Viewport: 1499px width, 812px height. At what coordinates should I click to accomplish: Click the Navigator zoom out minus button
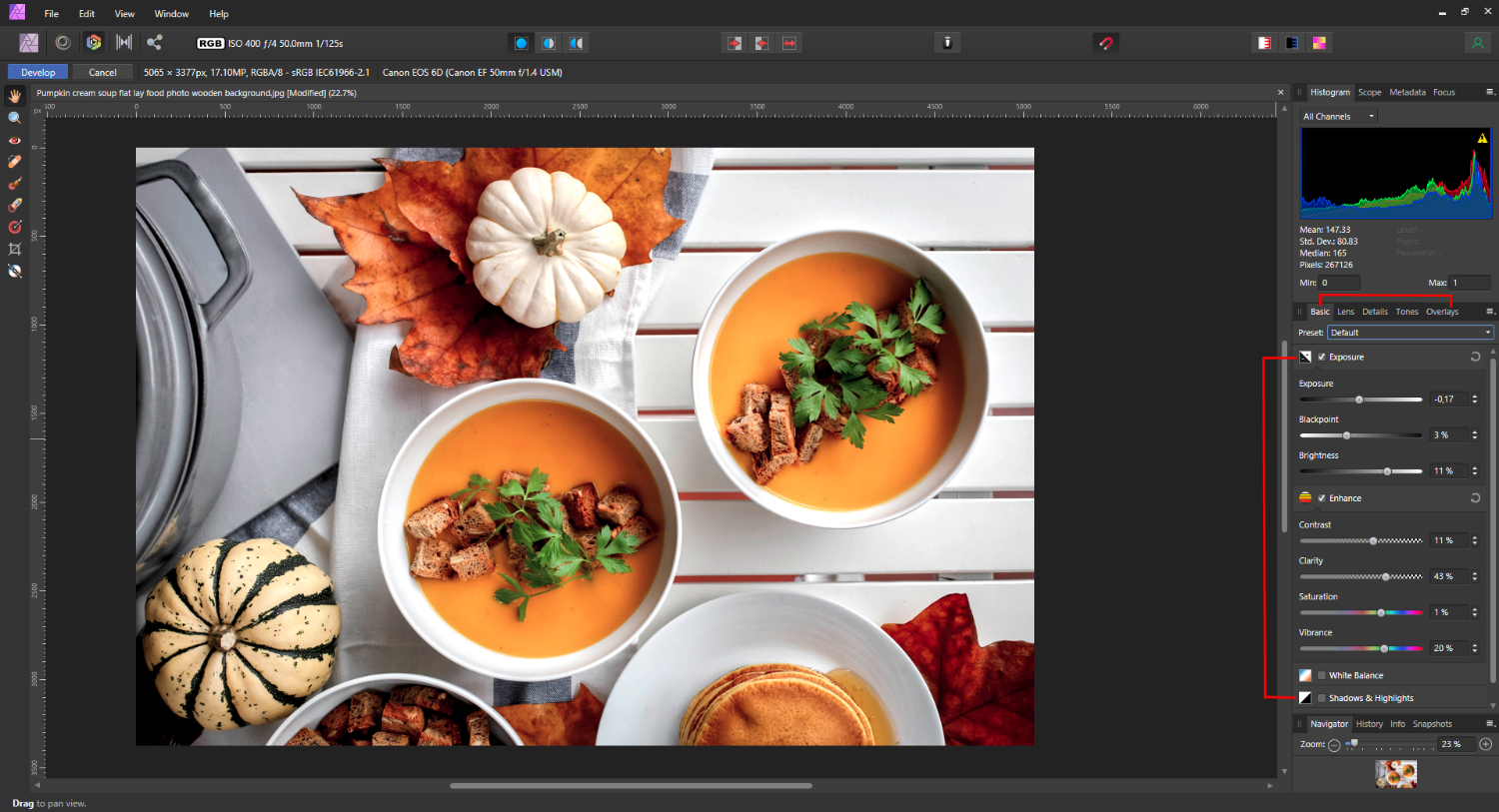point(1334,745)
